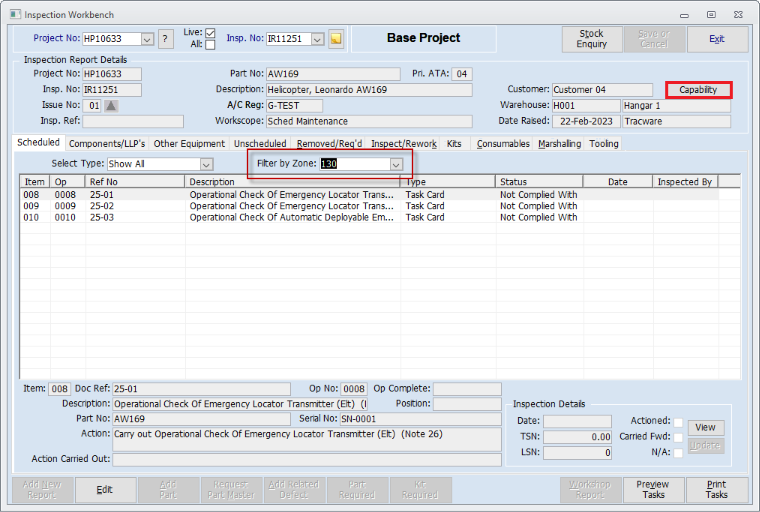
Task: Click the yellow note icon beside Insp. No
Action: 336,39
